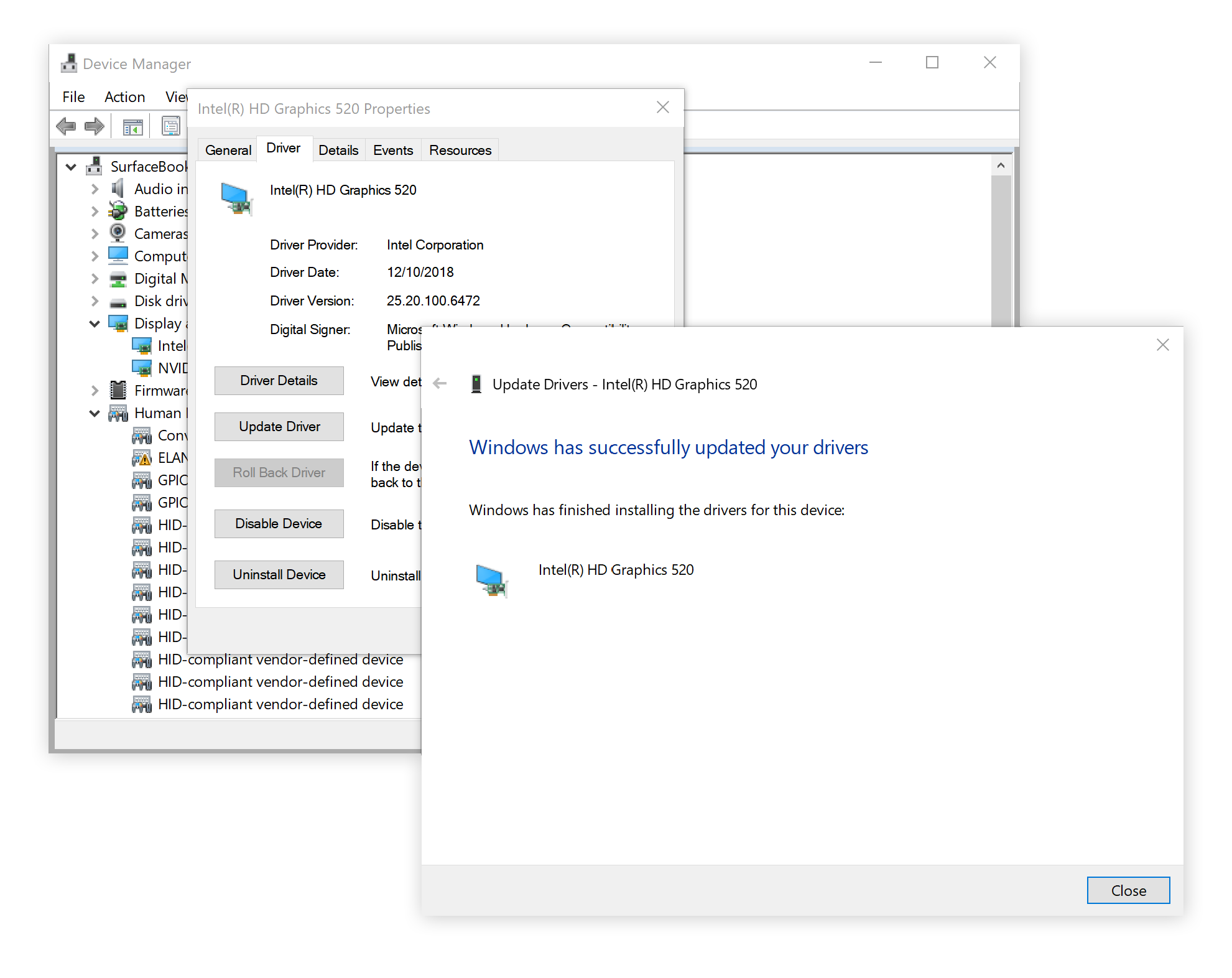Viewport: 1232px width, 978px height.
Task: Click the Uninstall Device button
Action: [279, 574]
